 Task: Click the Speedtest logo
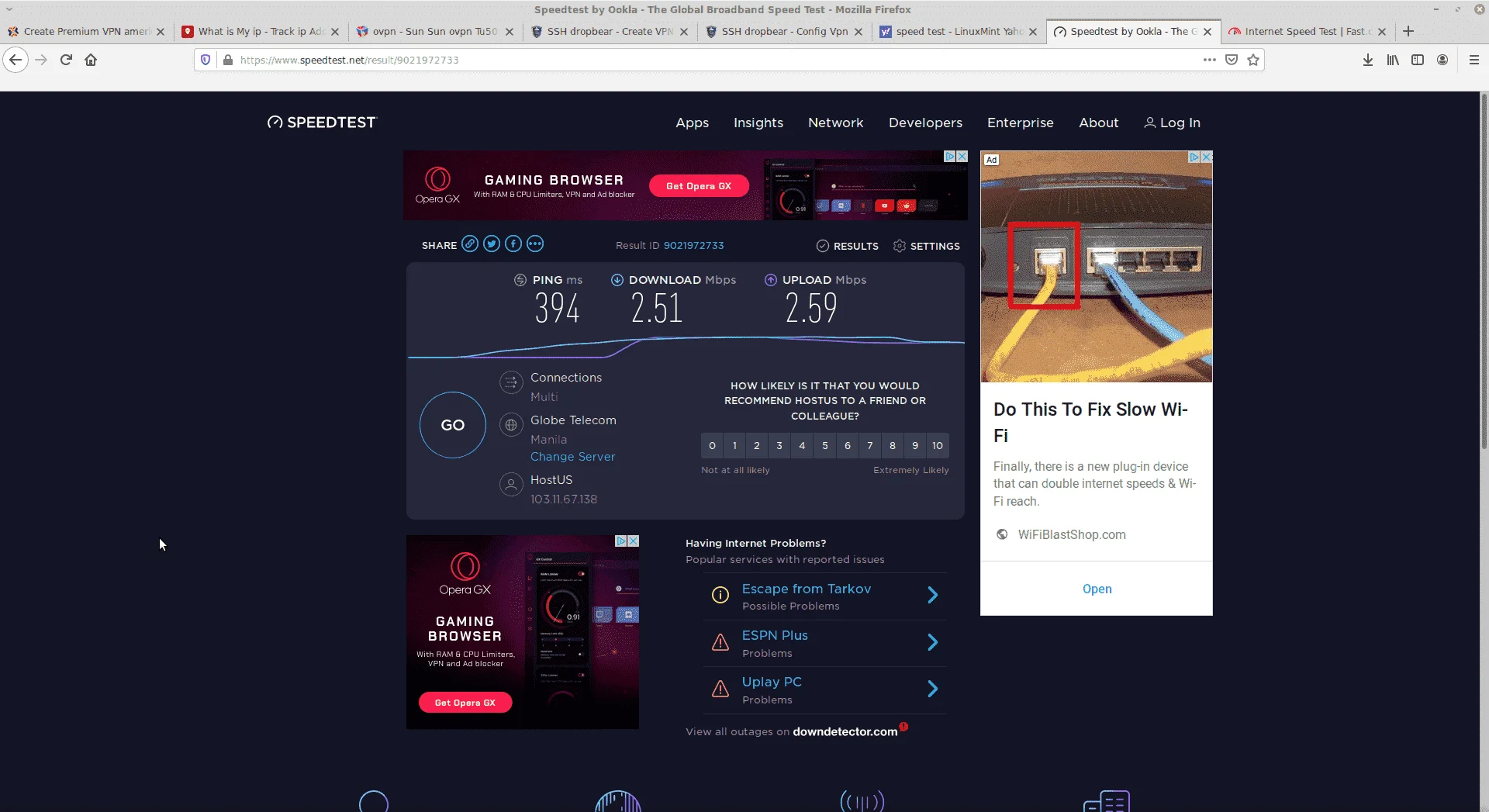coord(322,123)
